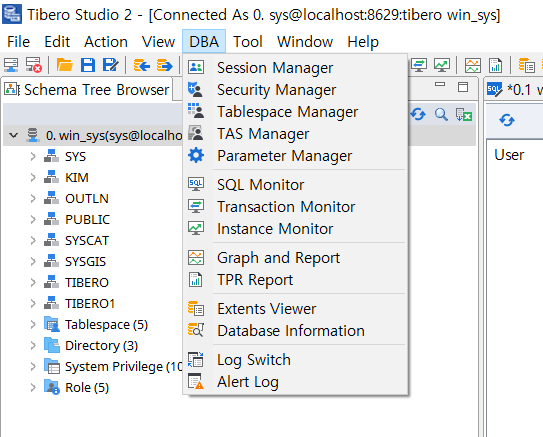Expand the Tablespace (5) node
Image resolution: width=543 pixels, height=437 pixels.
(x=33, y=324)
